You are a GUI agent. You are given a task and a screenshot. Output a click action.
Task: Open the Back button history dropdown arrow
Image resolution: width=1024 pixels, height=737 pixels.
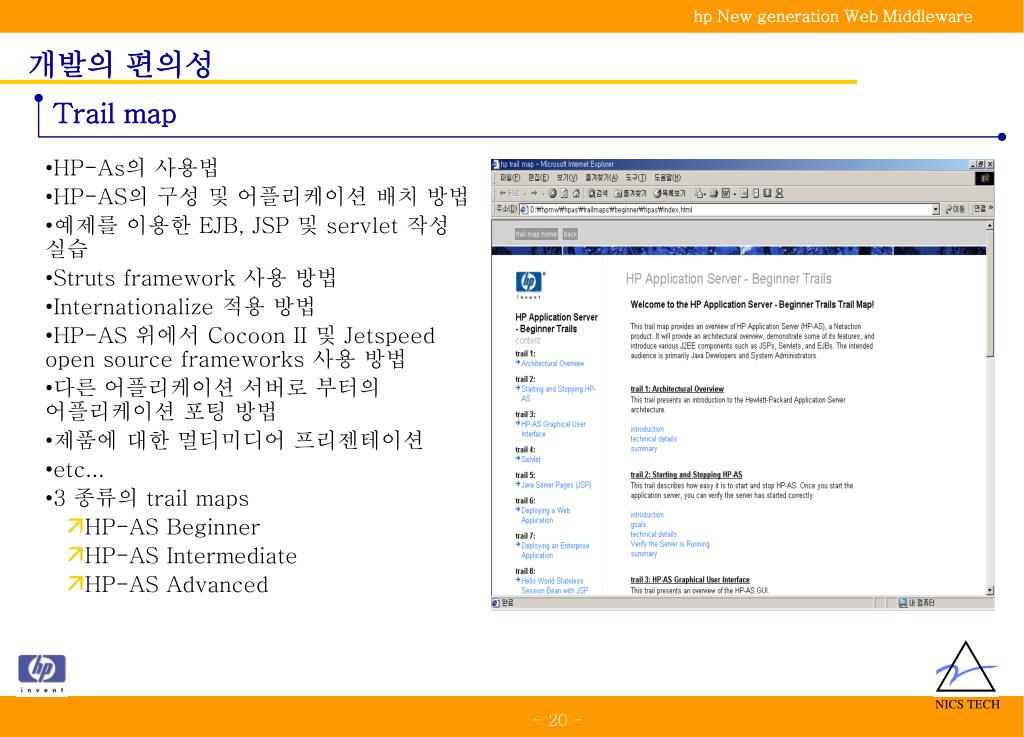click(x=524, y=194)
